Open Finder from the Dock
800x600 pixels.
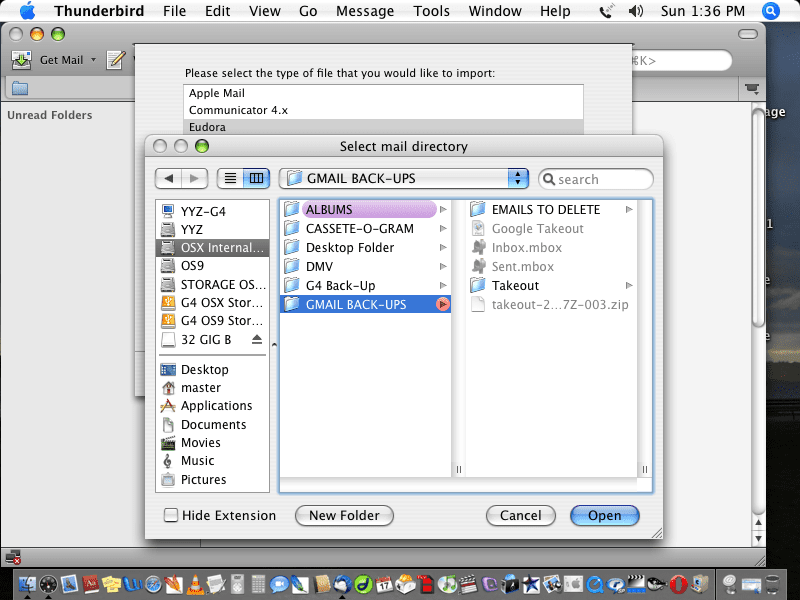tap(27, 584)
